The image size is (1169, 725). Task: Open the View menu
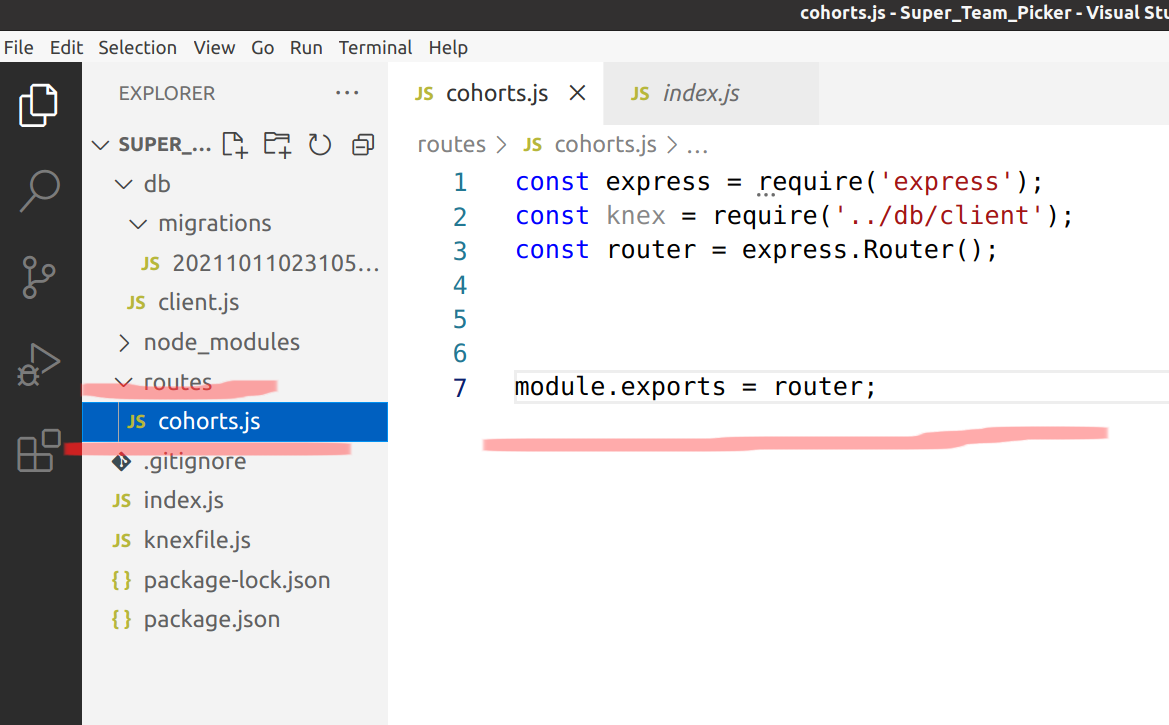click(x=214, y=47)
